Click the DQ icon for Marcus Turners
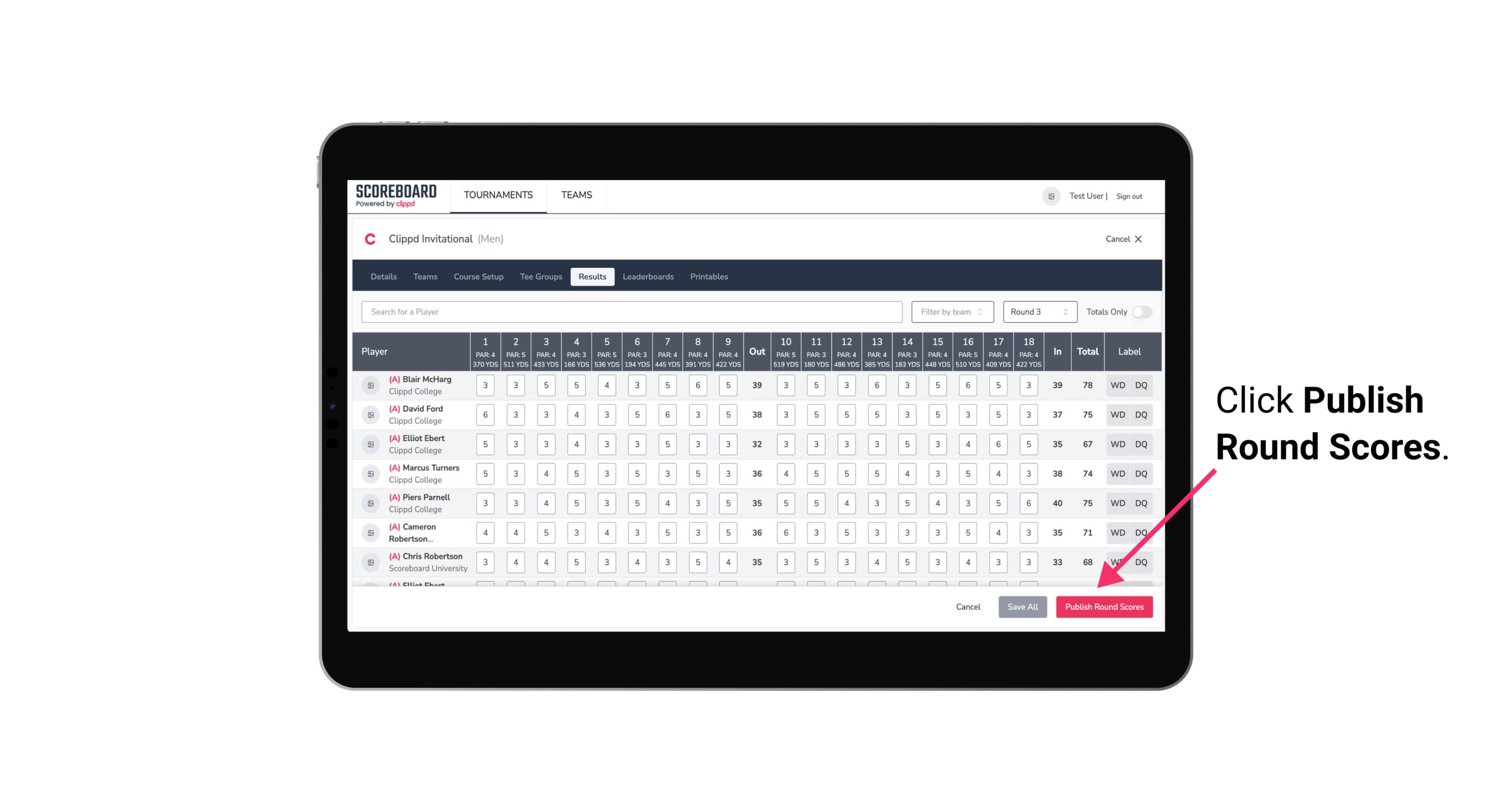Screen dimensions: 1510x812 pos(1141,473)
